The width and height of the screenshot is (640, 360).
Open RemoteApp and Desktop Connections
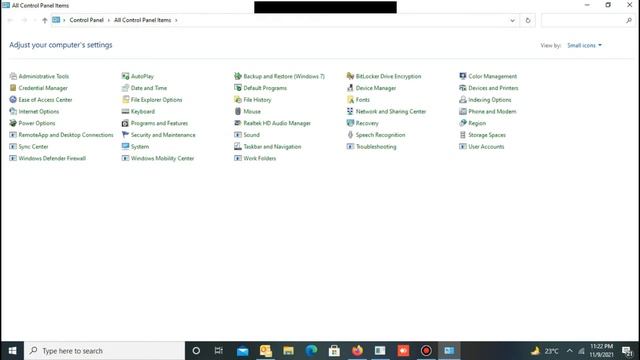[x=66, y=135]
